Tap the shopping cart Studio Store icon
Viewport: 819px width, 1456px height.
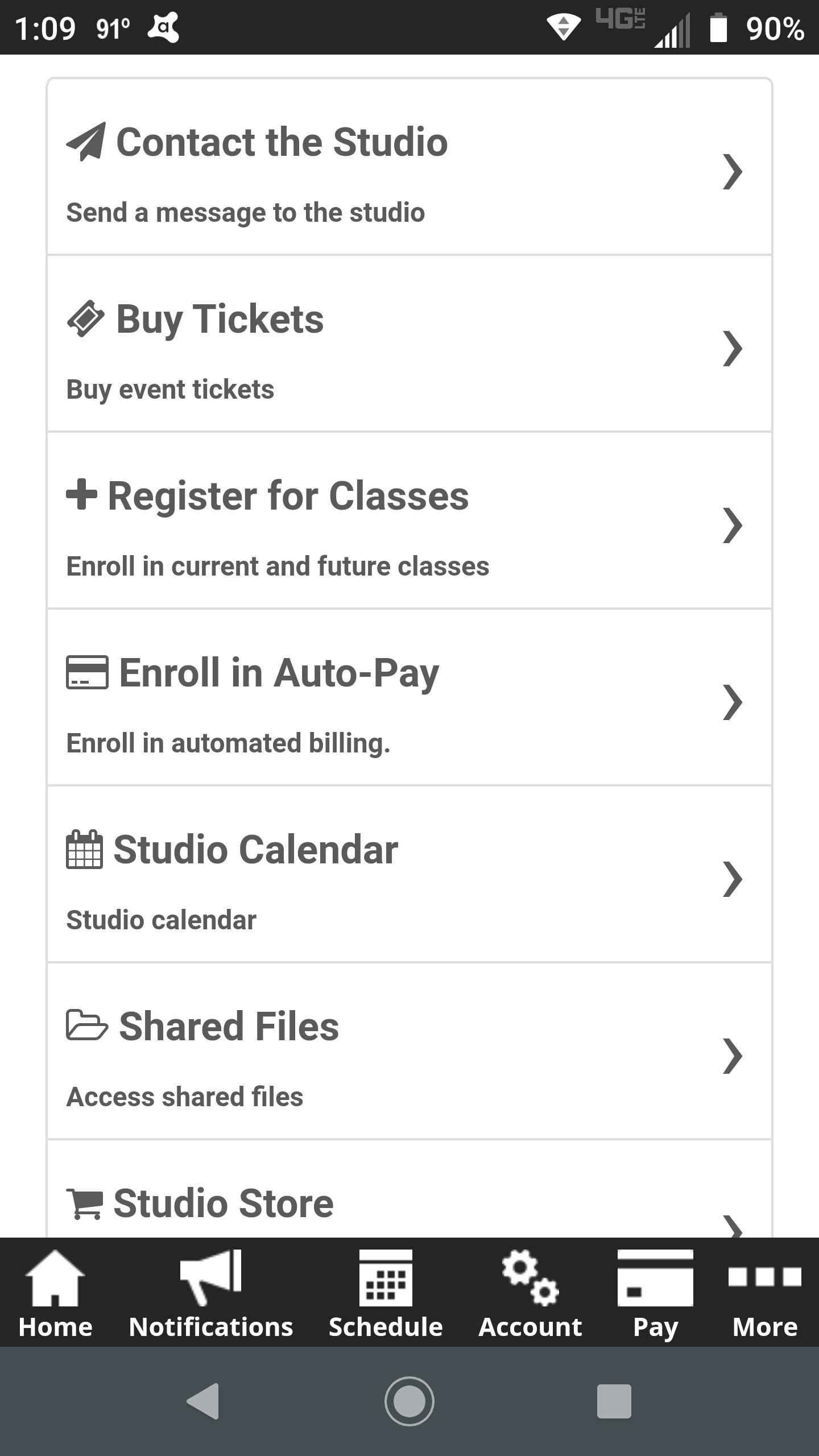84,1203
